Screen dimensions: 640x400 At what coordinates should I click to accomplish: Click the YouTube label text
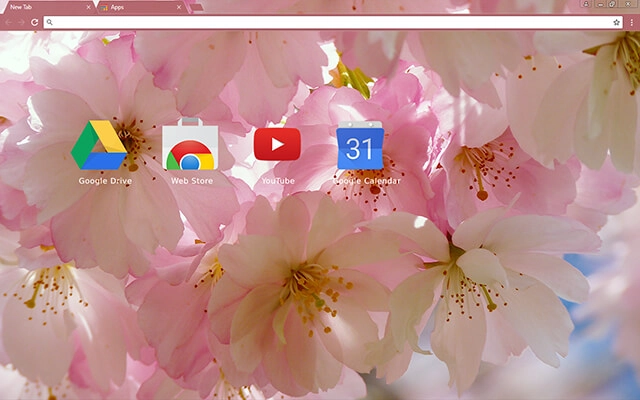278,181
